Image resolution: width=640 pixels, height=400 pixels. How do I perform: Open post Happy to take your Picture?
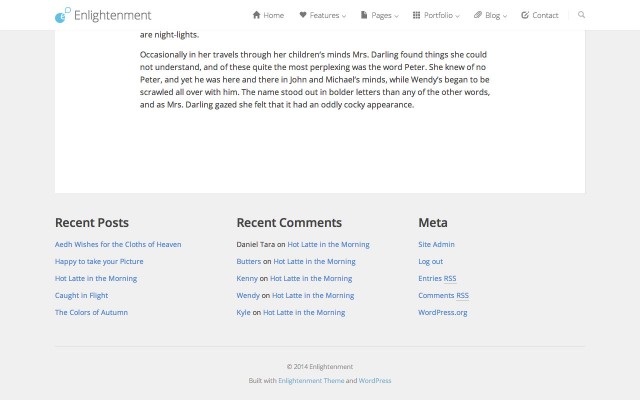(x=99, y=261)
